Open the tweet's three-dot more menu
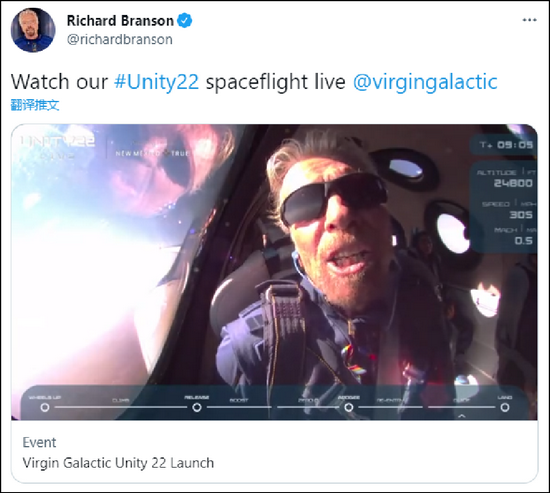The image size is (550, 493). [529, 20]
